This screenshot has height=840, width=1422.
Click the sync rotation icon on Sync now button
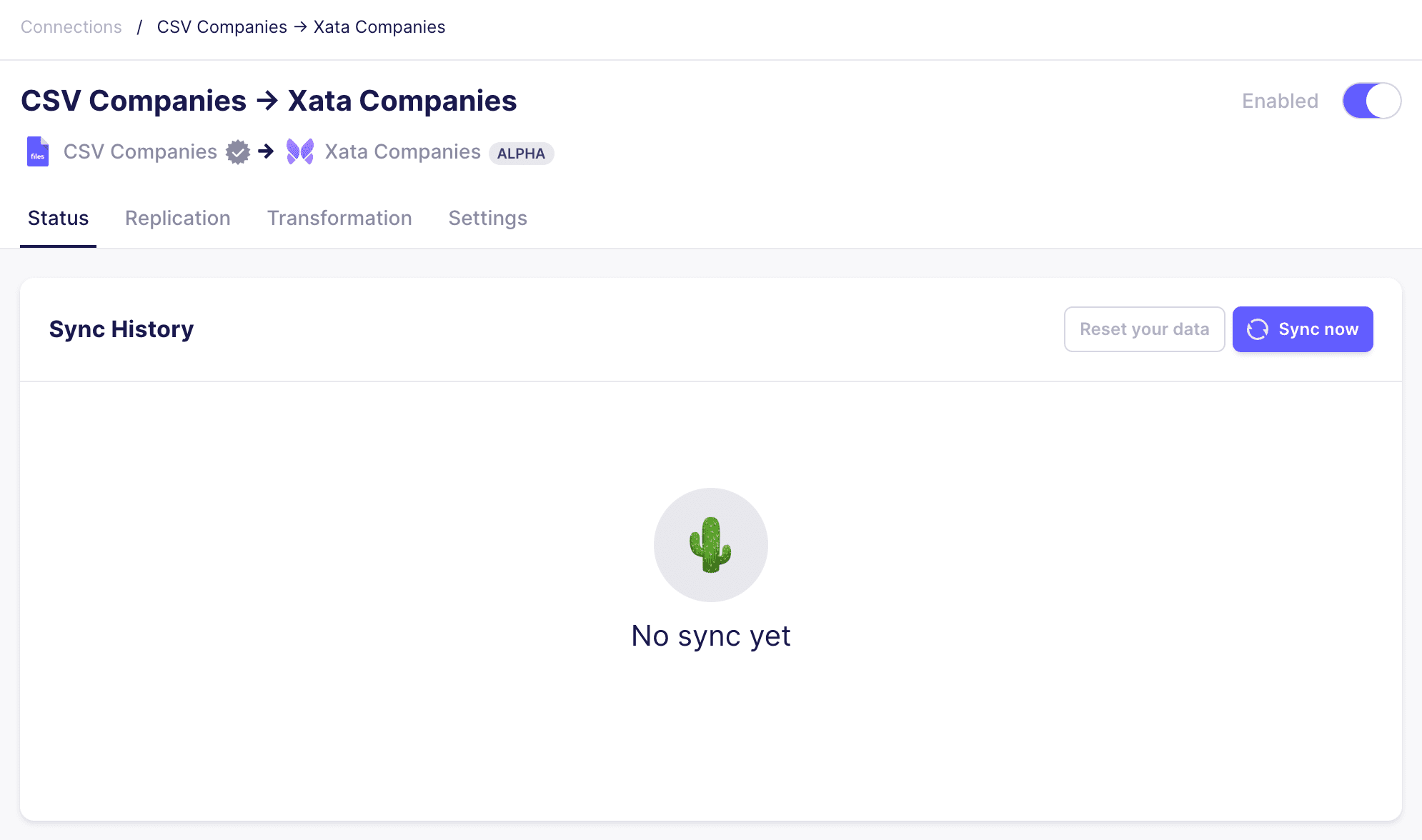point(1258,329)
